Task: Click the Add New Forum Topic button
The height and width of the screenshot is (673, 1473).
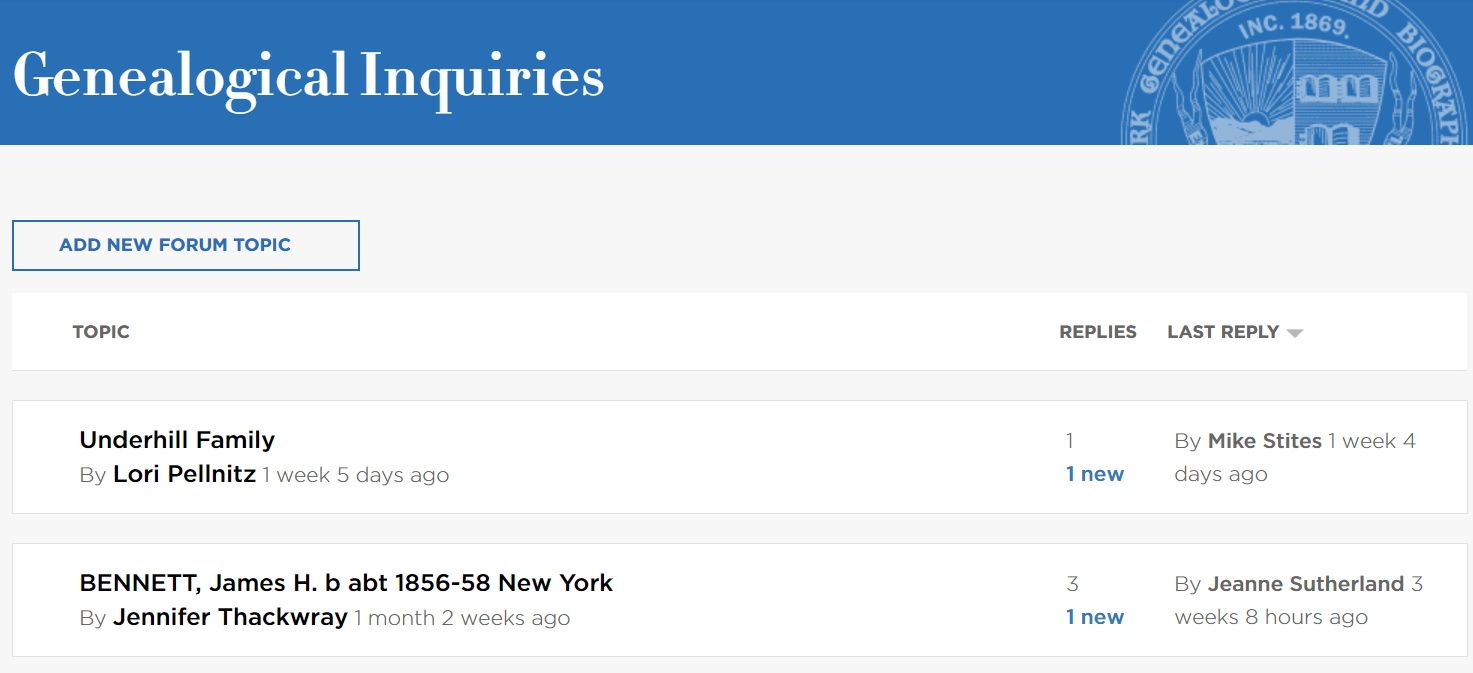Action: click(185, 245)
